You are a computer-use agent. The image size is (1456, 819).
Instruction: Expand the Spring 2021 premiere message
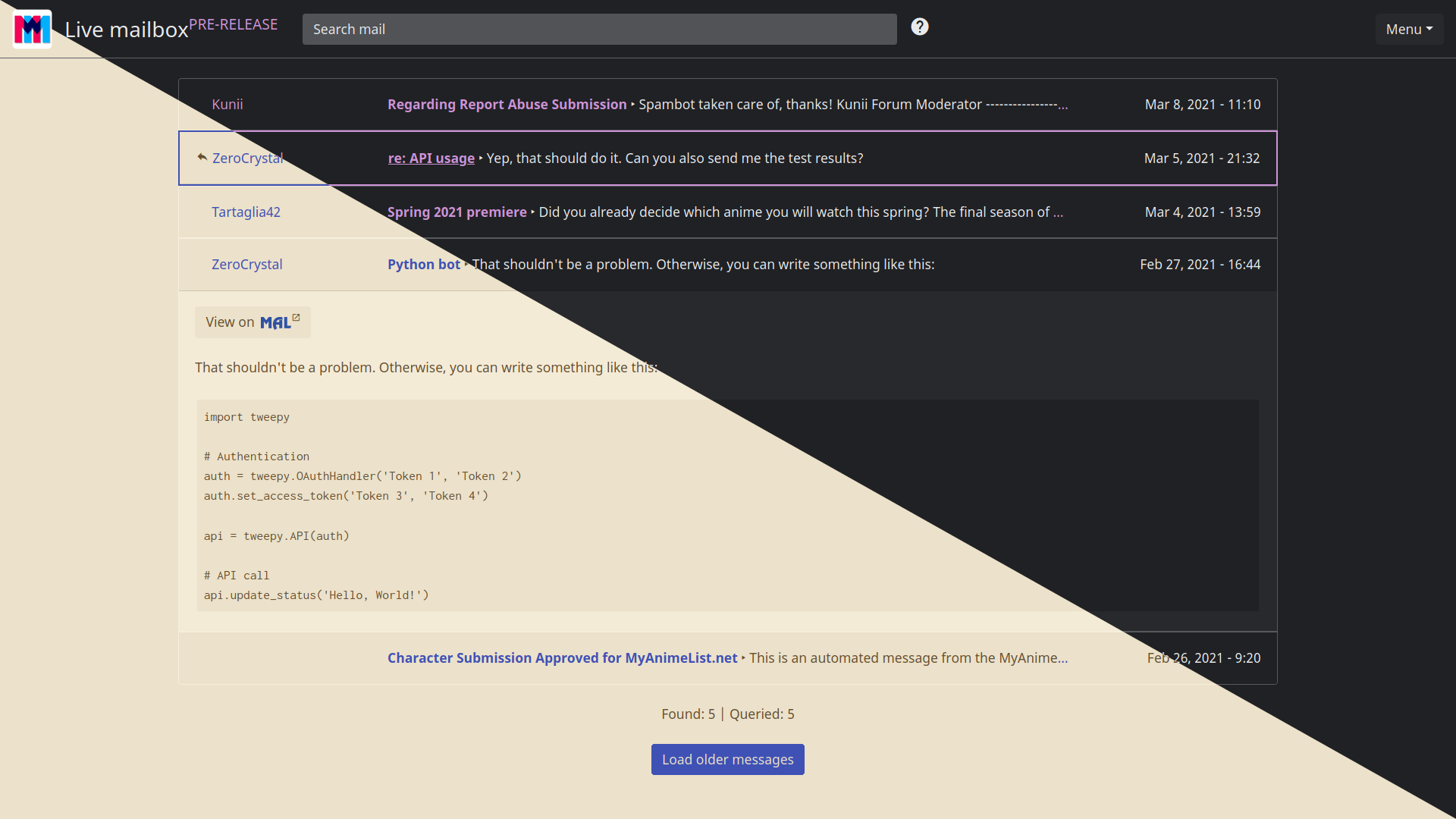[x=457, y=212]
